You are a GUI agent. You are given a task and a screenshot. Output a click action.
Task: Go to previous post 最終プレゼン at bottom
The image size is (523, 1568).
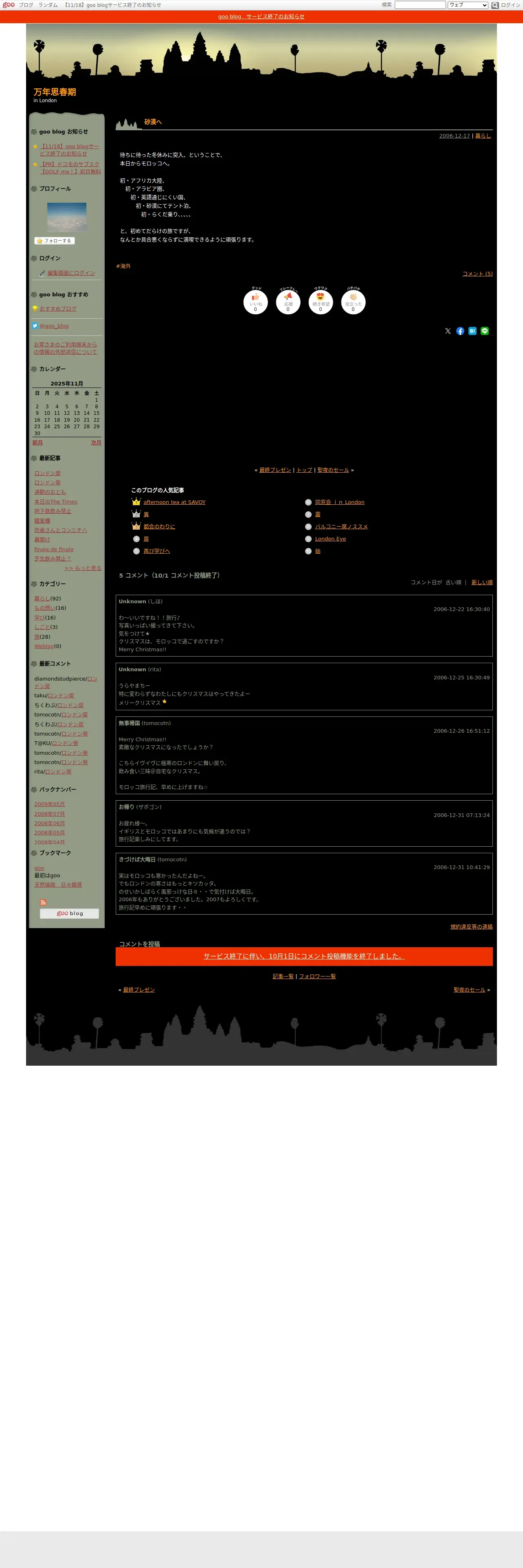(139, 990)
